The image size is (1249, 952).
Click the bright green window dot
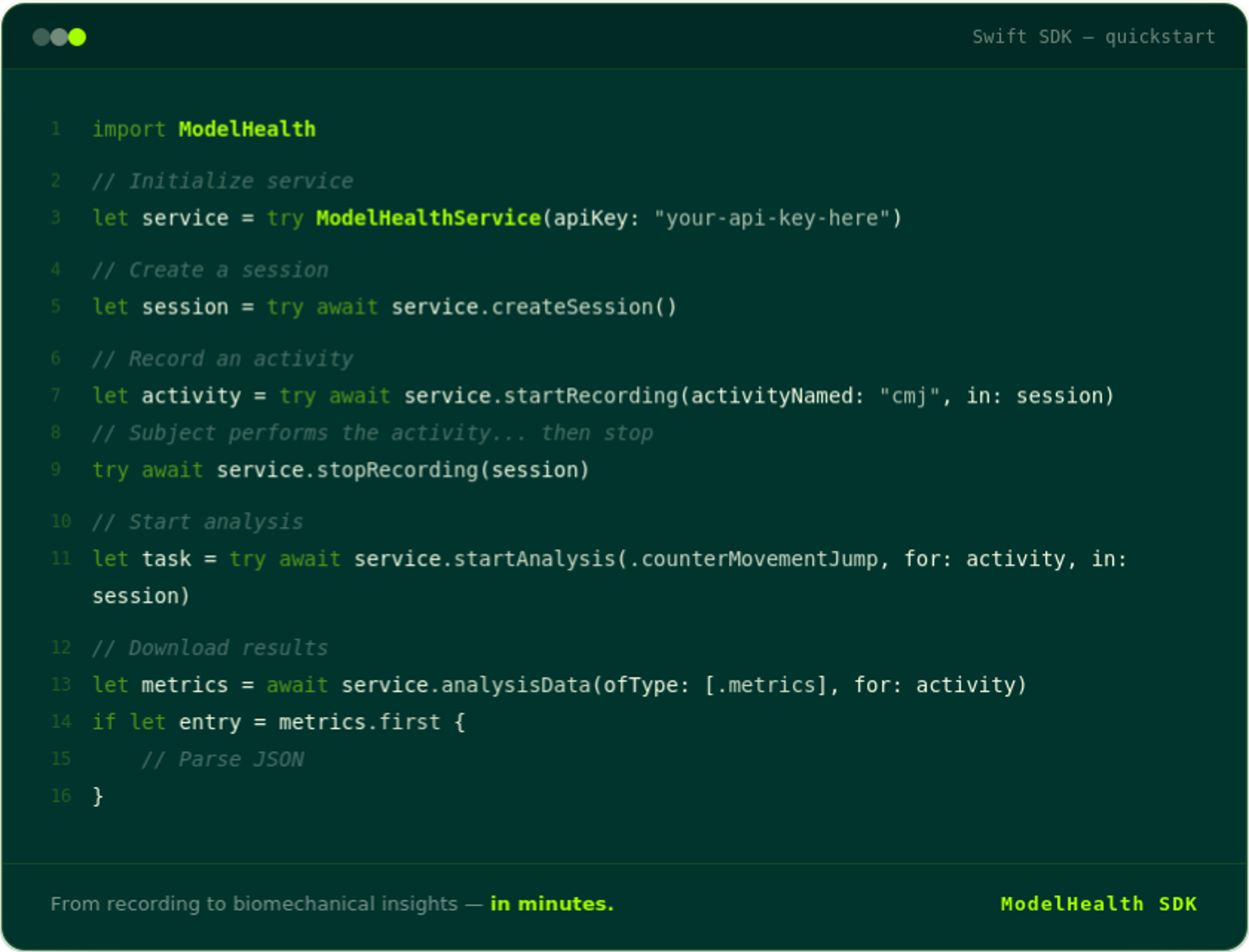coord(77,37)
